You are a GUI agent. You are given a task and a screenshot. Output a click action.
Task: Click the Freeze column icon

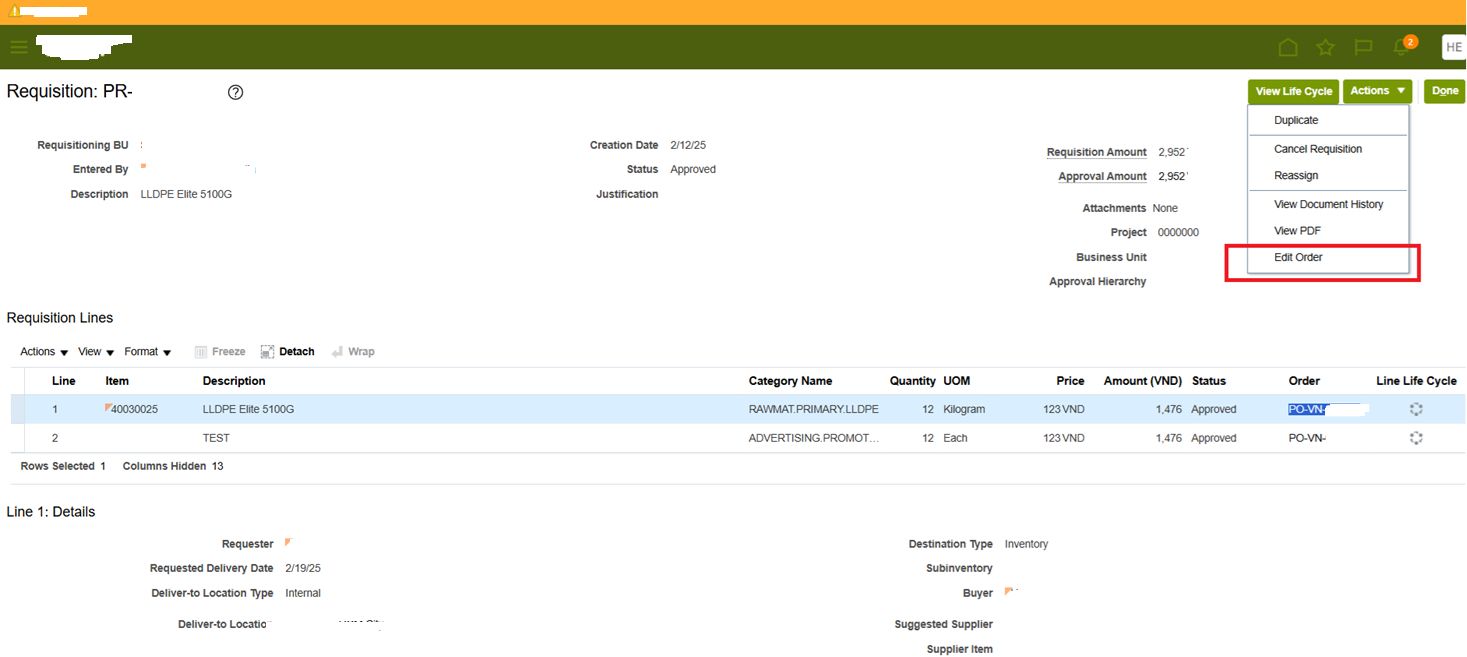pyautogui.click(x=219, y=352)
